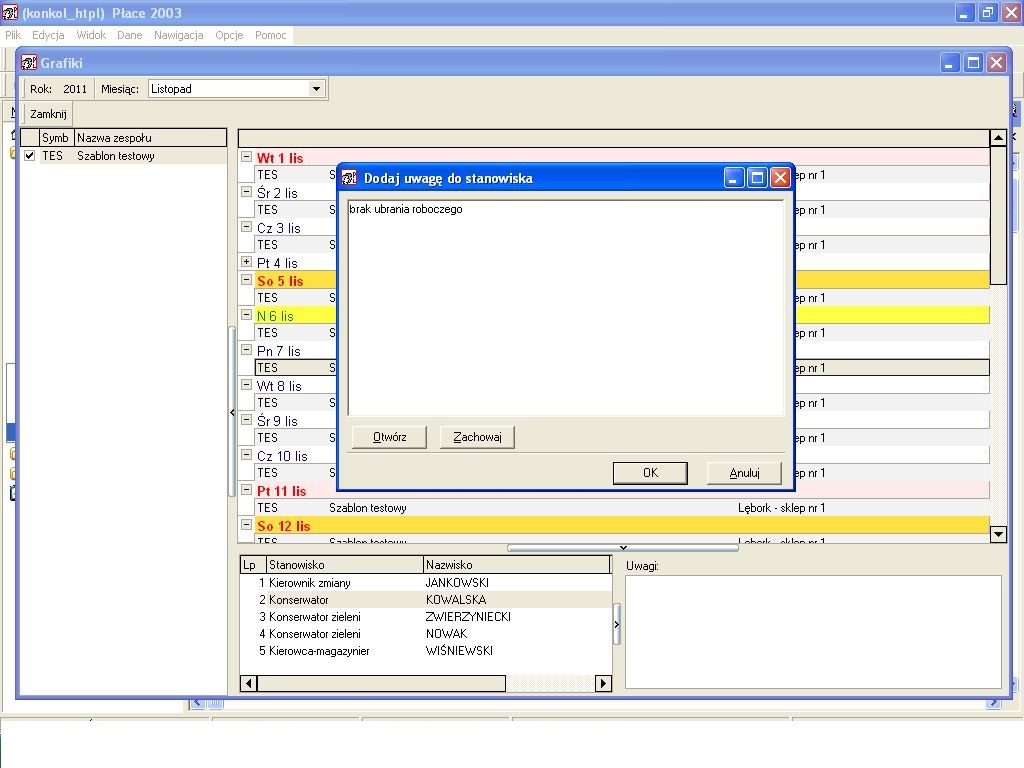Collapse the Śr 9 lis group
Viewport: 1024px width, 768px height.
(246, 420)
